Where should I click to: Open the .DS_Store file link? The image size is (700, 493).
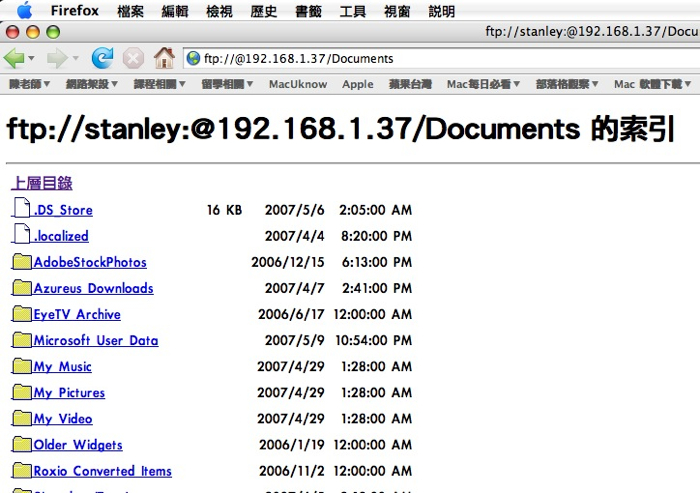click(63, 210)
